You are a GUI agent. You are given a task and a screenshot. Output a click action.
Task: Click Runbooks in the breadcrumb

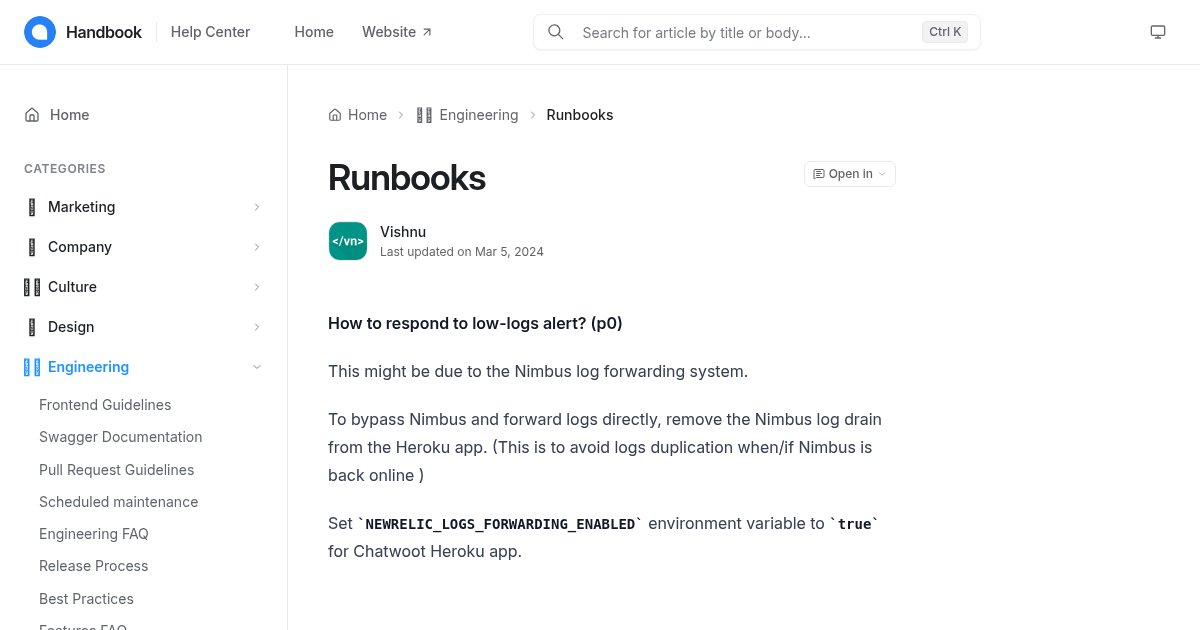(580, 115)
